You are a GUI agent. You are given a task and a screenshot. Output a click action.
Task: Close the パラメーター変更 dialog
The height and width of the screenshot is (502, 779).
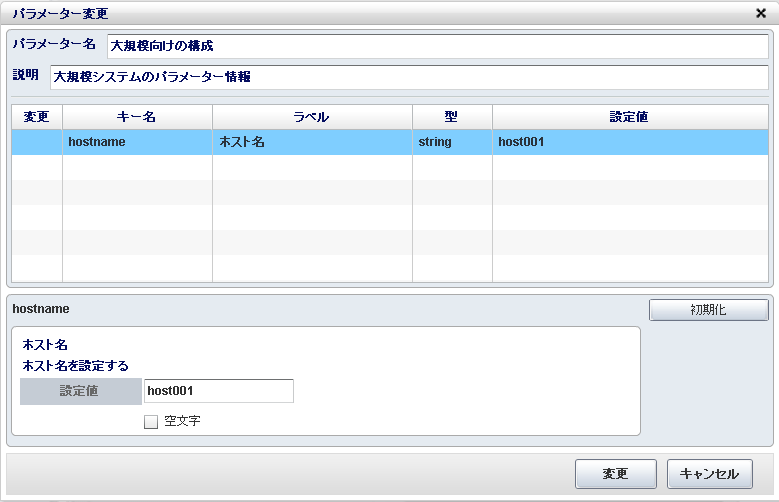coord(761,13)
